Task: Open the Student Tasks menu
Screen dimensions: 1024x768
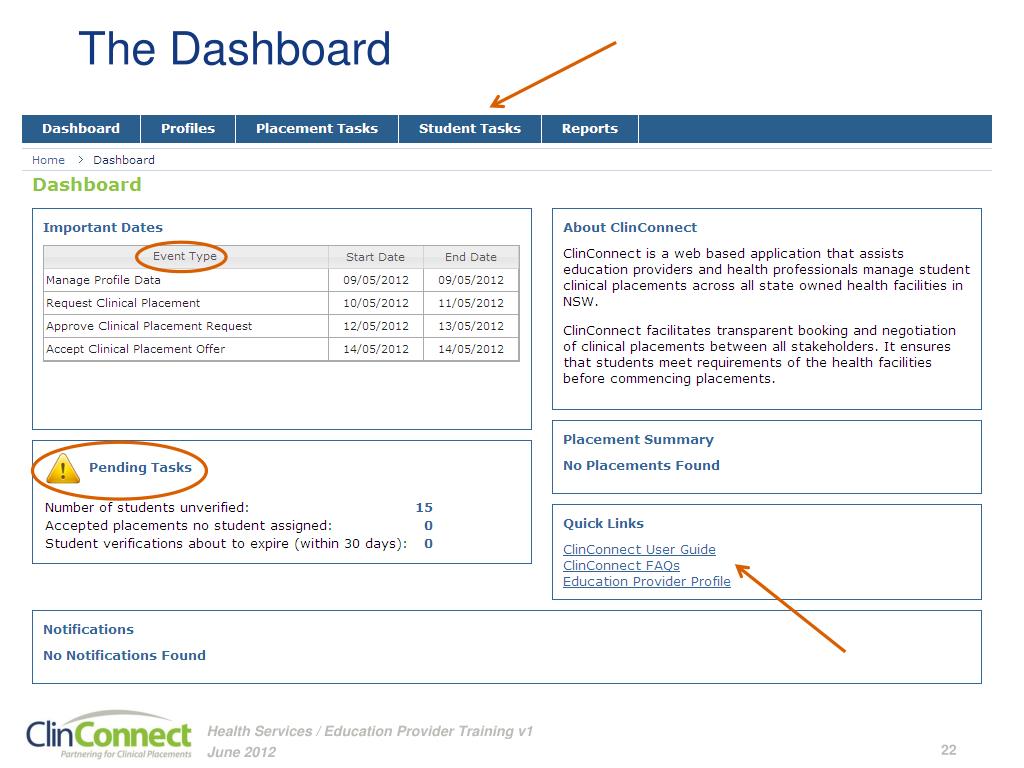Action: coord(470,129)
